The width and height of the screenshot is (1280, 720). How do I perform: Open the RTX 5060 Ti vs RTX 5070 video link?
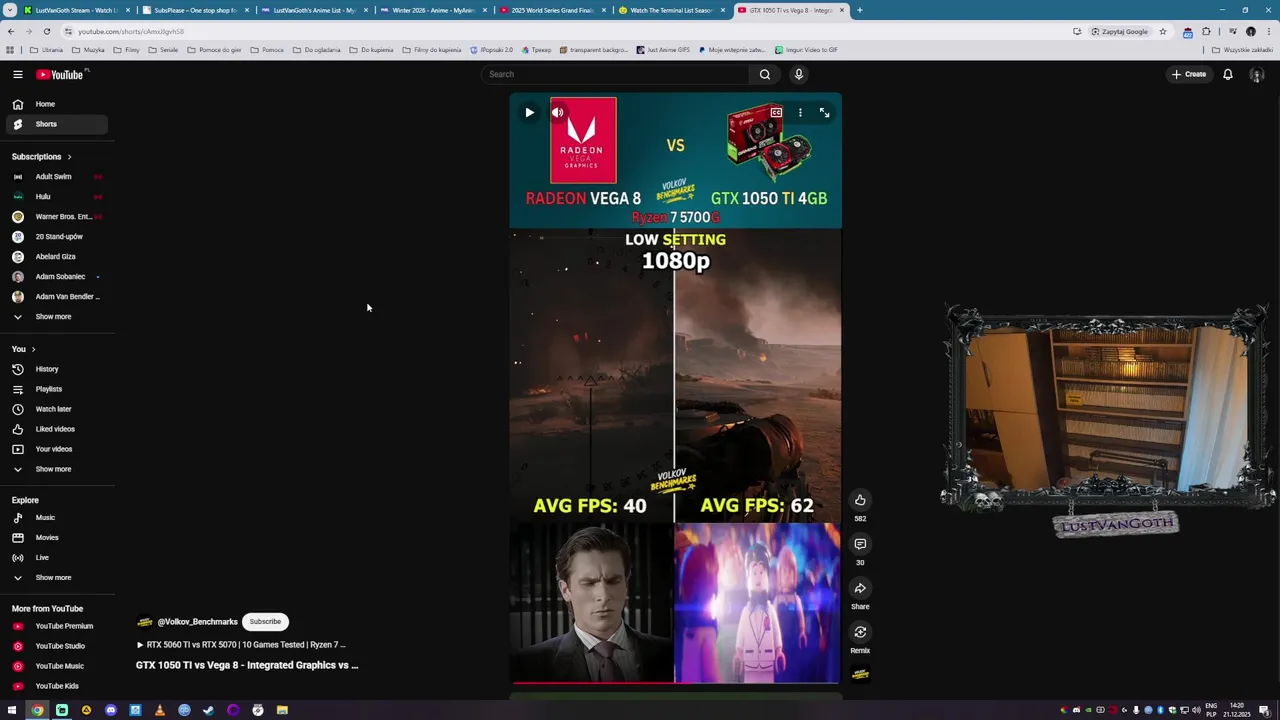[241, 645]
